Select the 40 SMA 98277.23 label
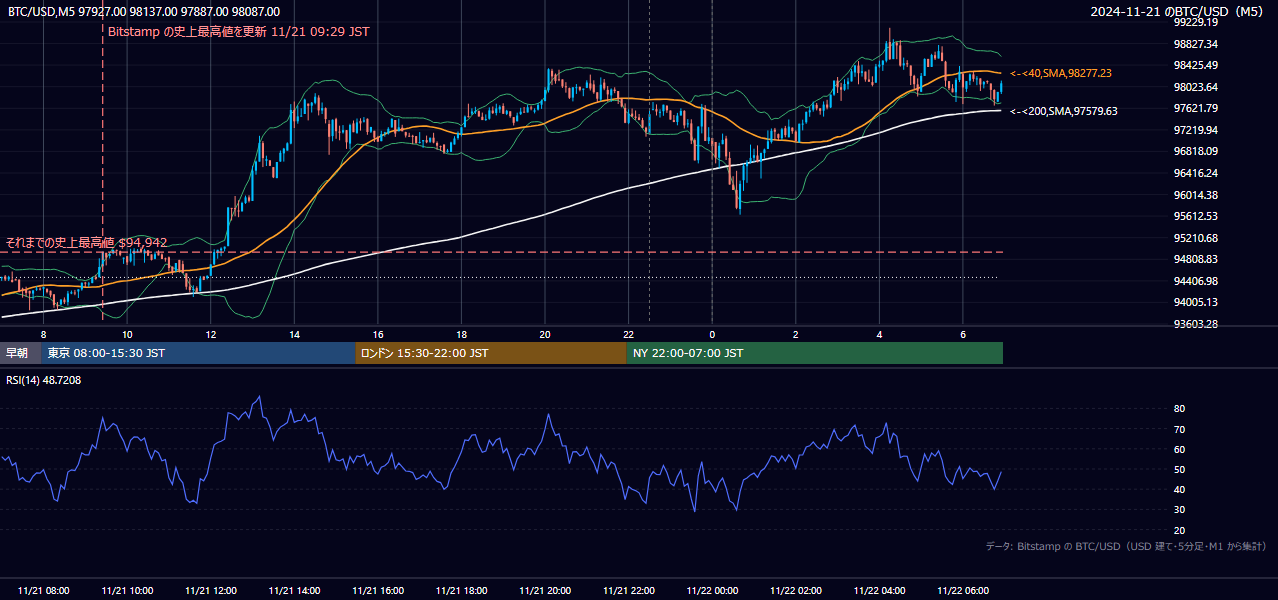Viewport: 1278px width, 600px height. 1061,73
